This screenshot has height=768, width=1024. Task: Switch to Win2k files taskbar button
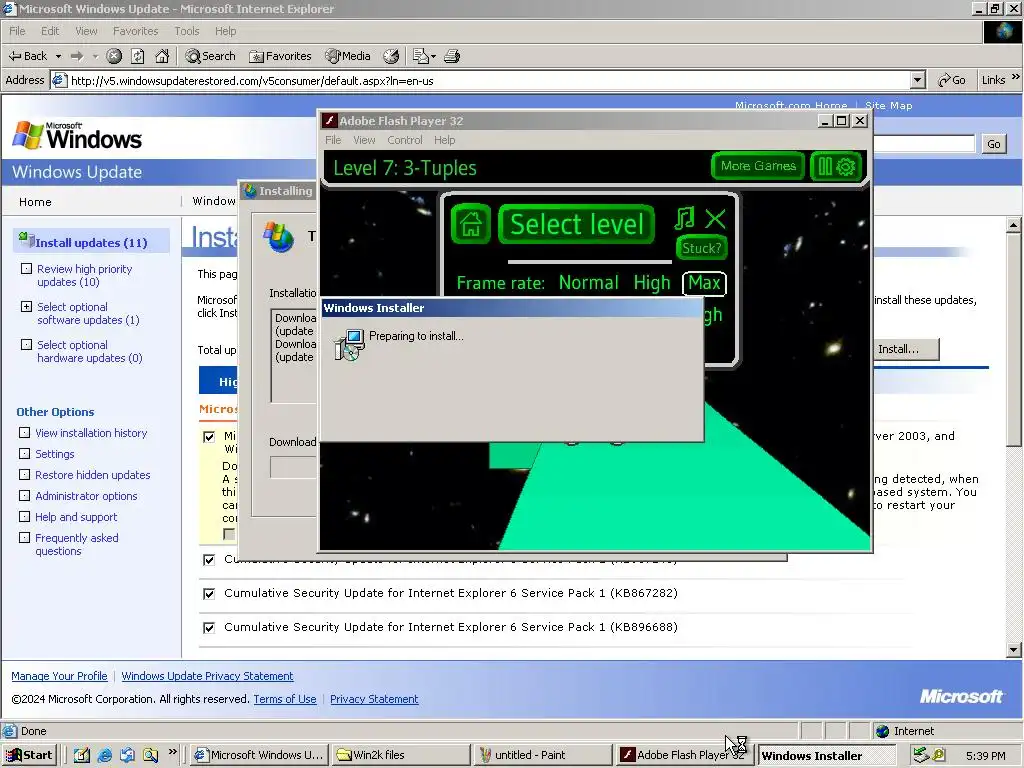[x=400, y=755]
